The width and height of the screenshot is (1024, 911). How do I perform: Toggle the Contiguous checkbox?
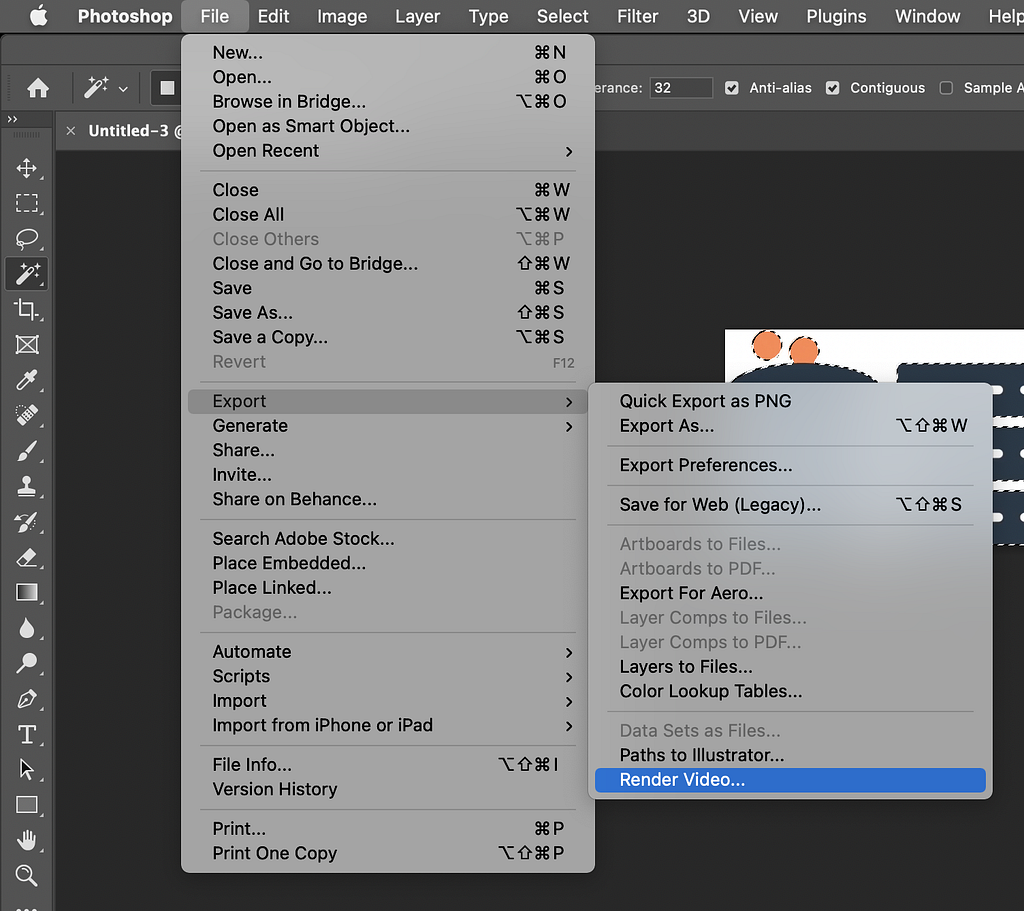click(x=832, y=88)
